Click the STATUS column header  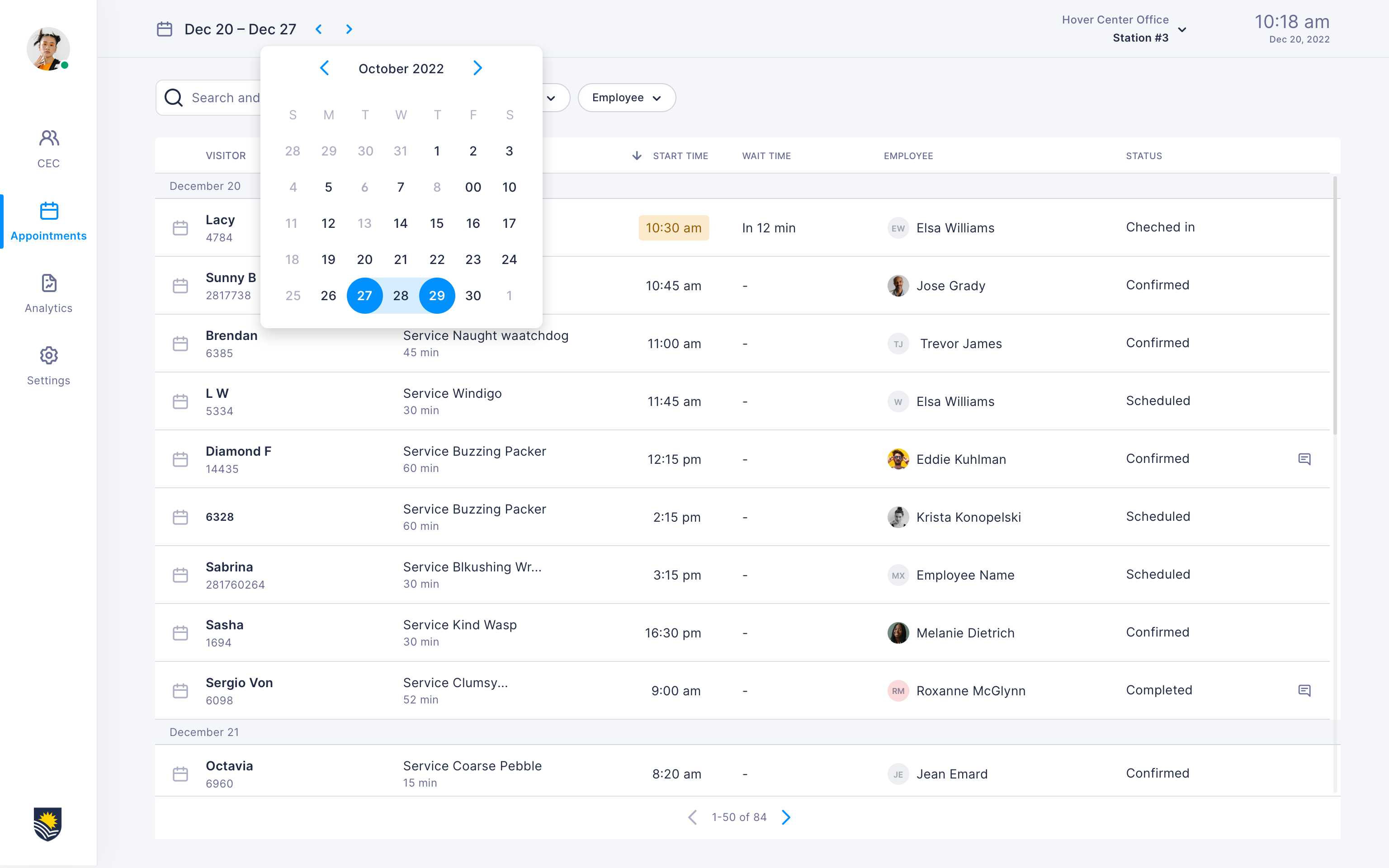[x=1143, y=156]
